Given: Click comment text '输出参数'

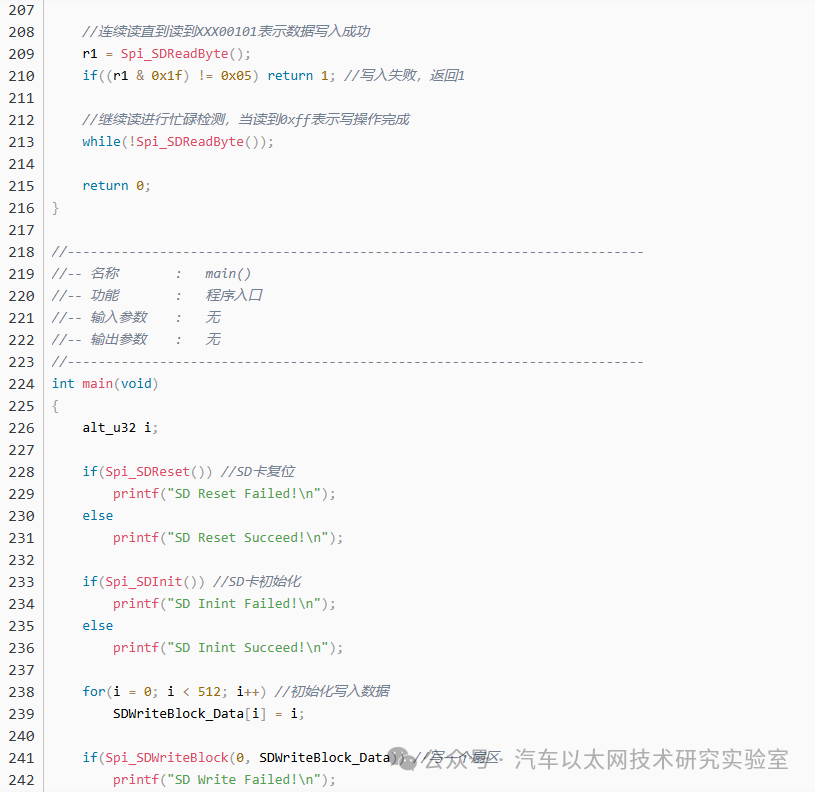Looking at the screenshot, I should tap(119, 340).
